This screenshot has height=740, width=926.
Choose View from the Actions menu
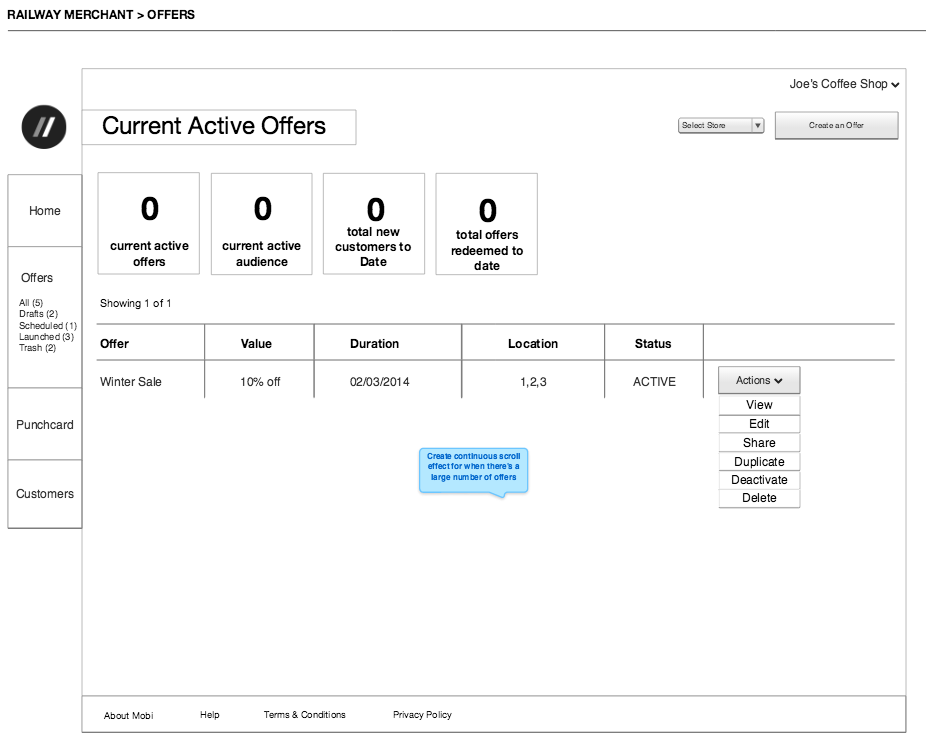(759, 405)
